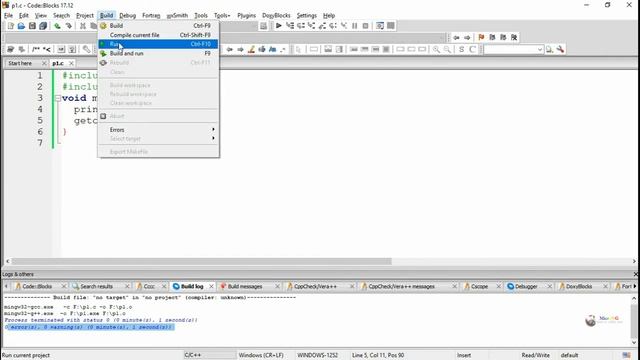Choose Compile current file menu entry
640x360 pixels.
158,35
